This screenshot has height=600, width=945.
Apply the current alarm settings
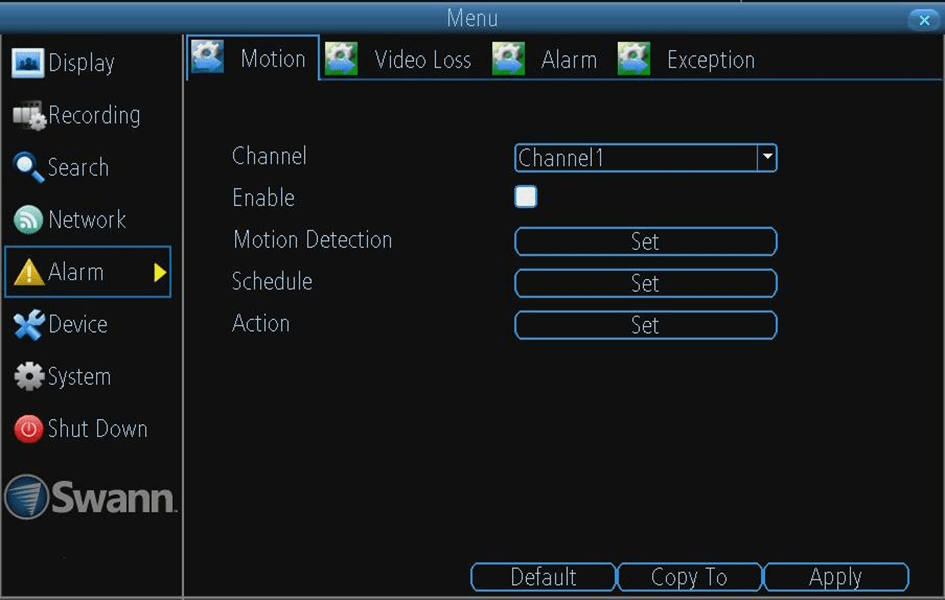click(836, 577)
